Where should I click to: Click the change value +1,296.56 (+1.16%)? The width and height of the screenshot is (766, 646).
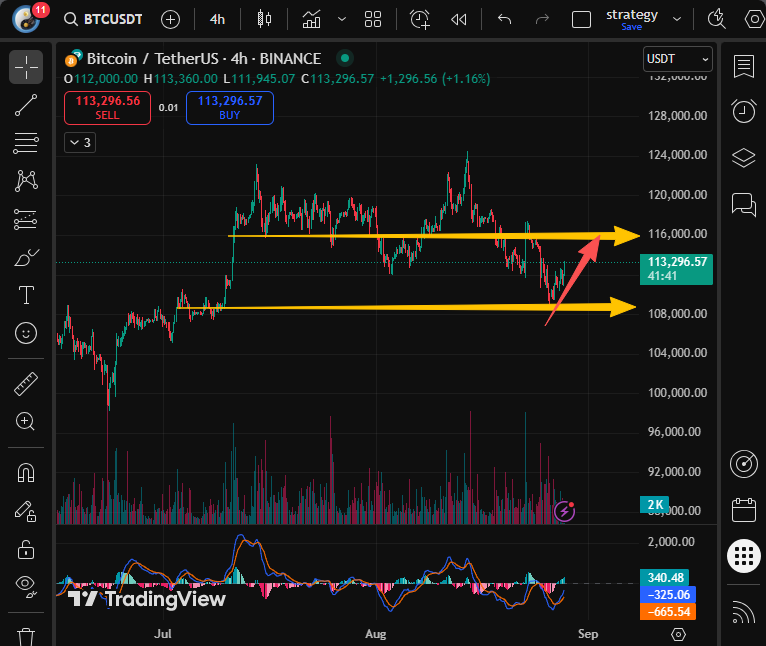[x=435, y=79]
